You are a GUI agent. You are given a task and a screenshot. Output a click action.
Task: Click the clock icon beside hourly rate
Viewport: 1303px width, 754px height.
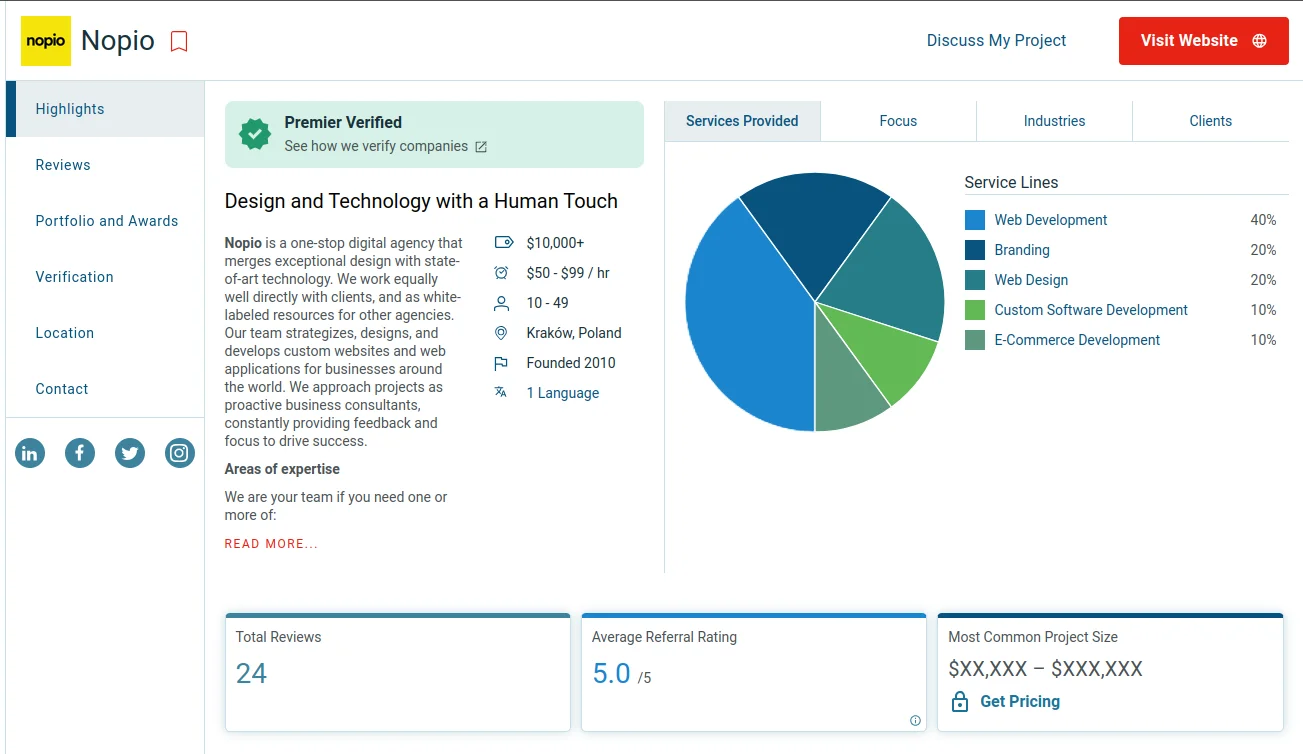pos(502,273)
